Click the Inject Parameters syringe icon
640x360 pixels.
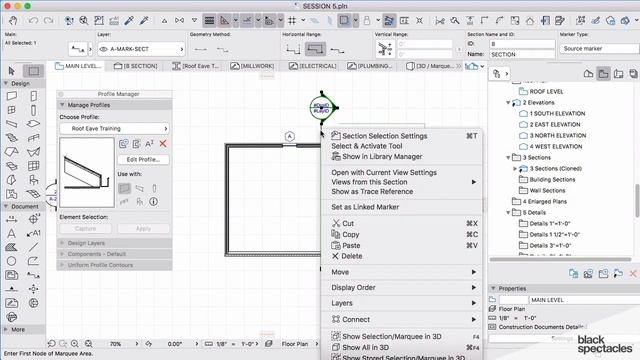point(144,20)
